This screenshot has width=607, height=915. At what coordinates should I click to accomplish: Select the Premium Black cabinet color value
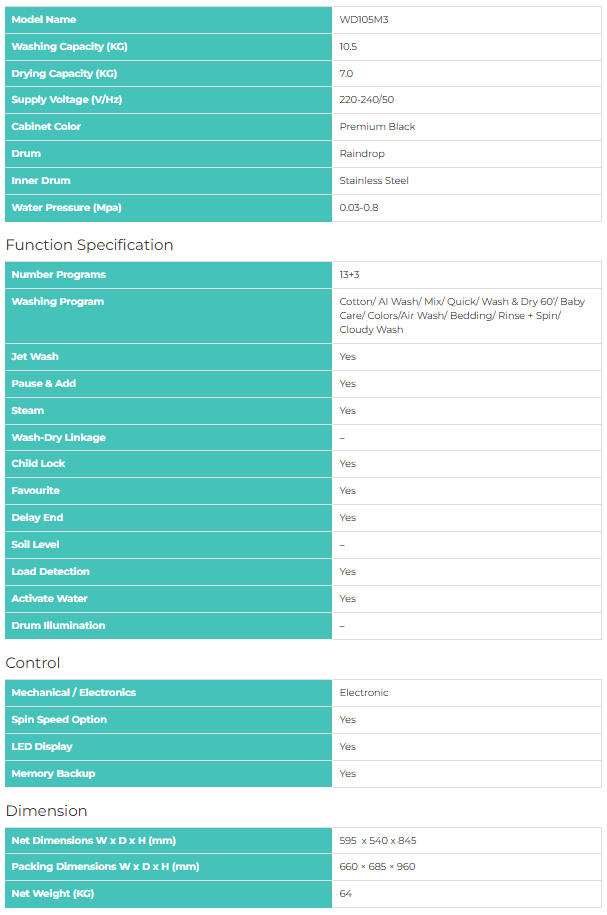[x=377, y=127]
